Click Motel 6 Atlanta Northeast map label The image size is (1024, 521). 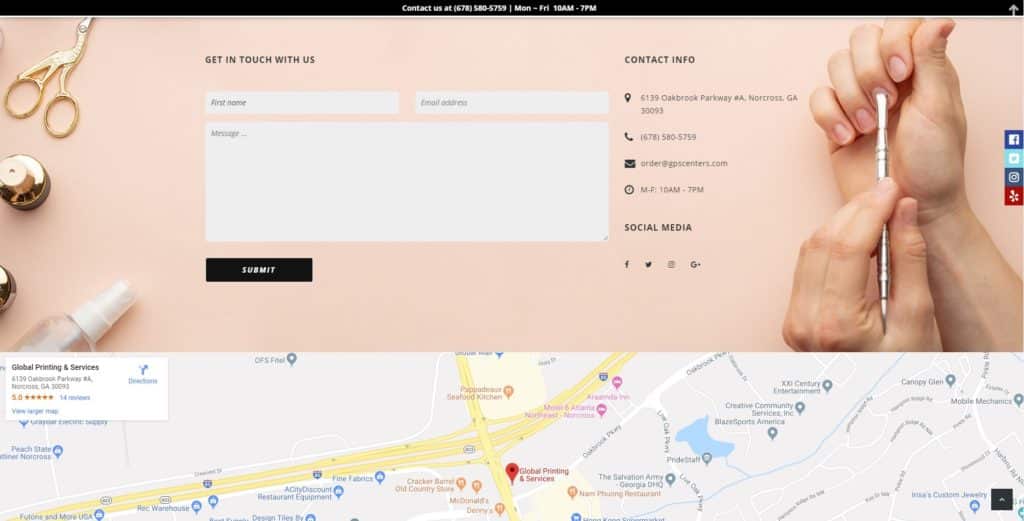[560, 411]
